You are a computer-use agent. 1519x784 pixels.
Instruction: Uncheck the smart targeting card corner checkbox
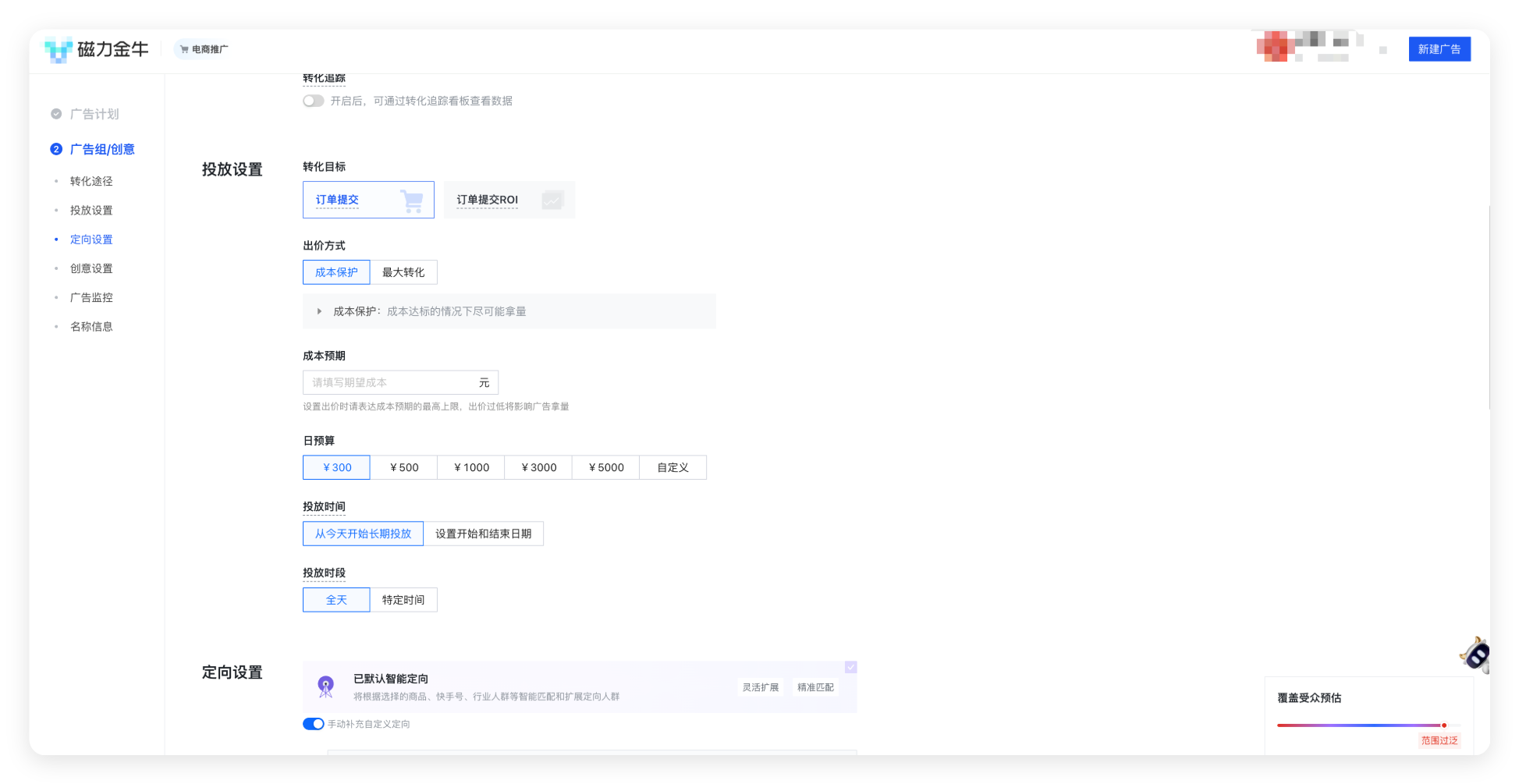point(850,667)
